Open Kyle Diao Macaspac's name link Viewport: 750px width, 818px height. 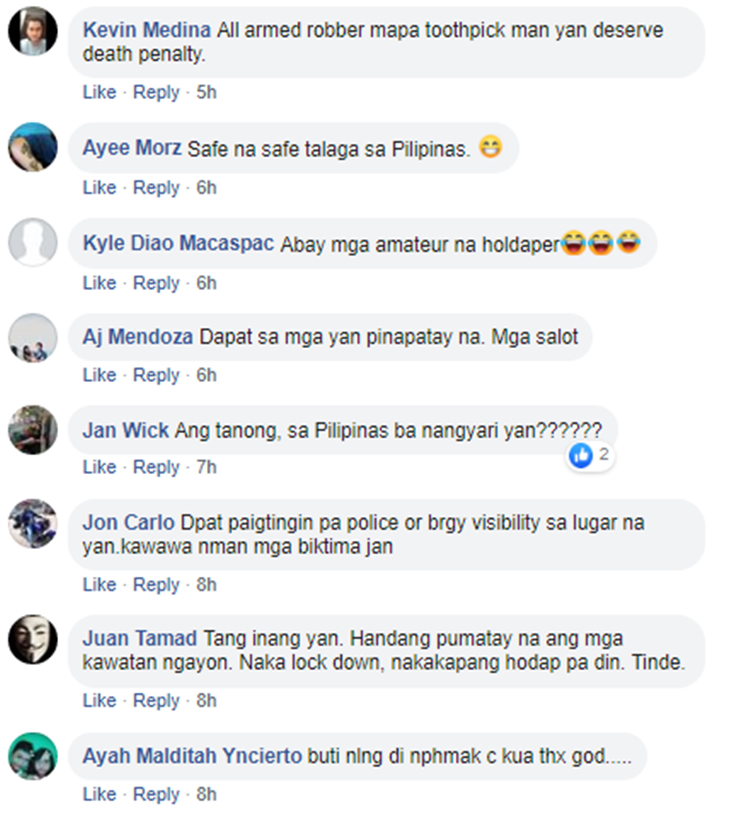[x=178, y=243]
